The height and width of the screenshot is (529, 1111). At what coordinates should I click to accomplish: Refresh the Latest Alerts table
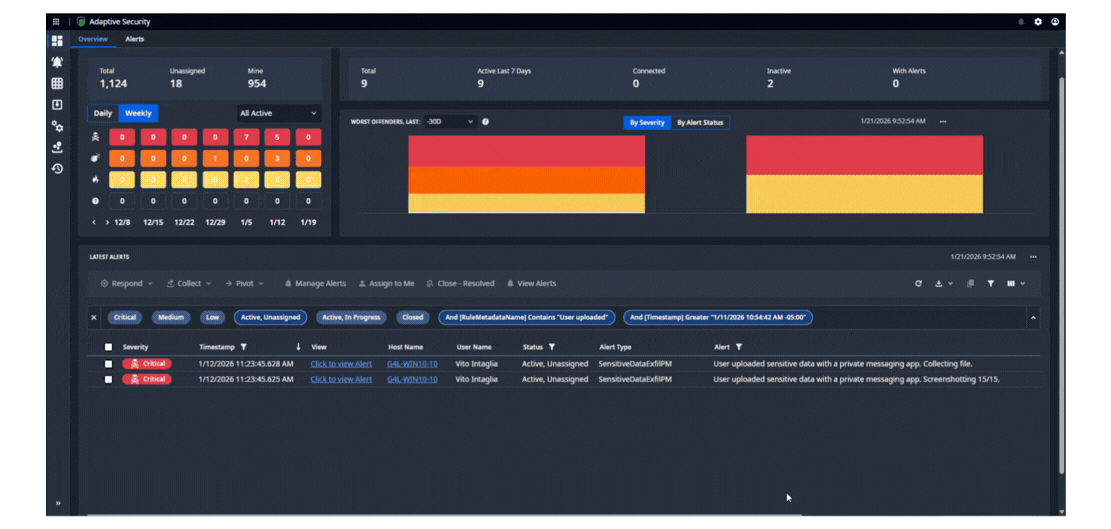pyautogui.click(x=918, y=283)
